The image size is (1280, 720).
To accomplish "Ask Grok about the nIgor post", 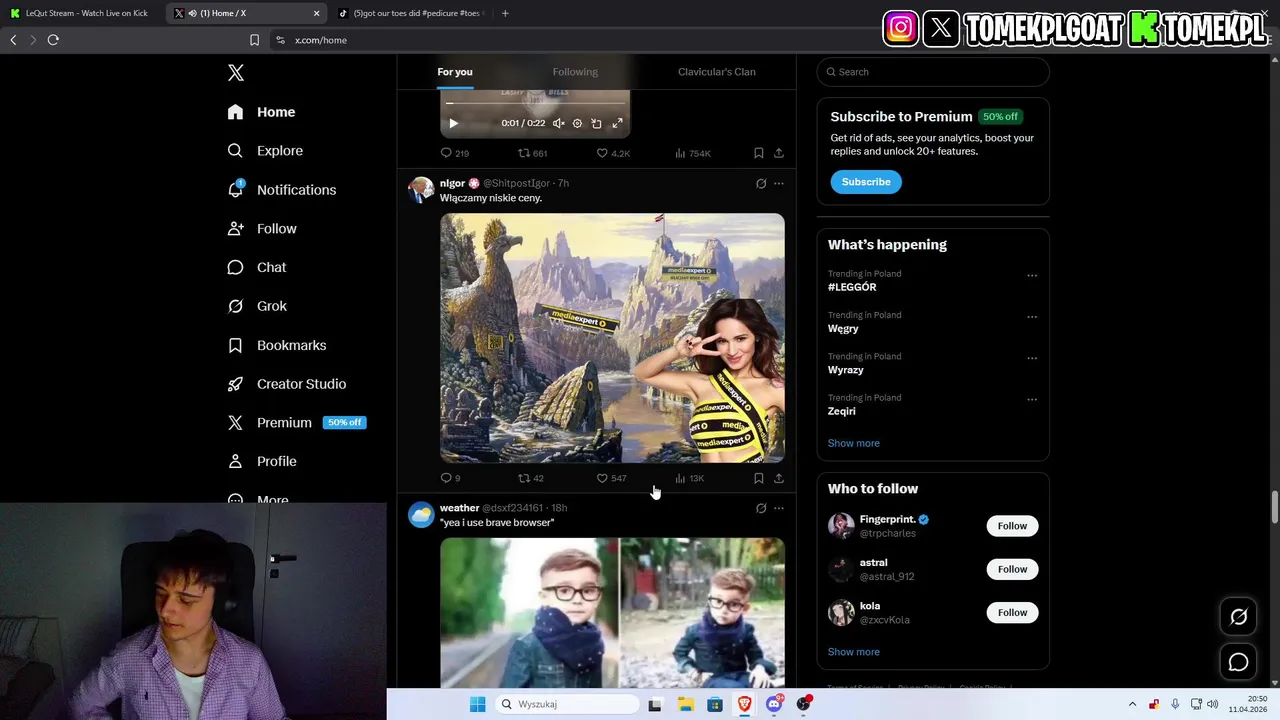I will click(761, 183).
